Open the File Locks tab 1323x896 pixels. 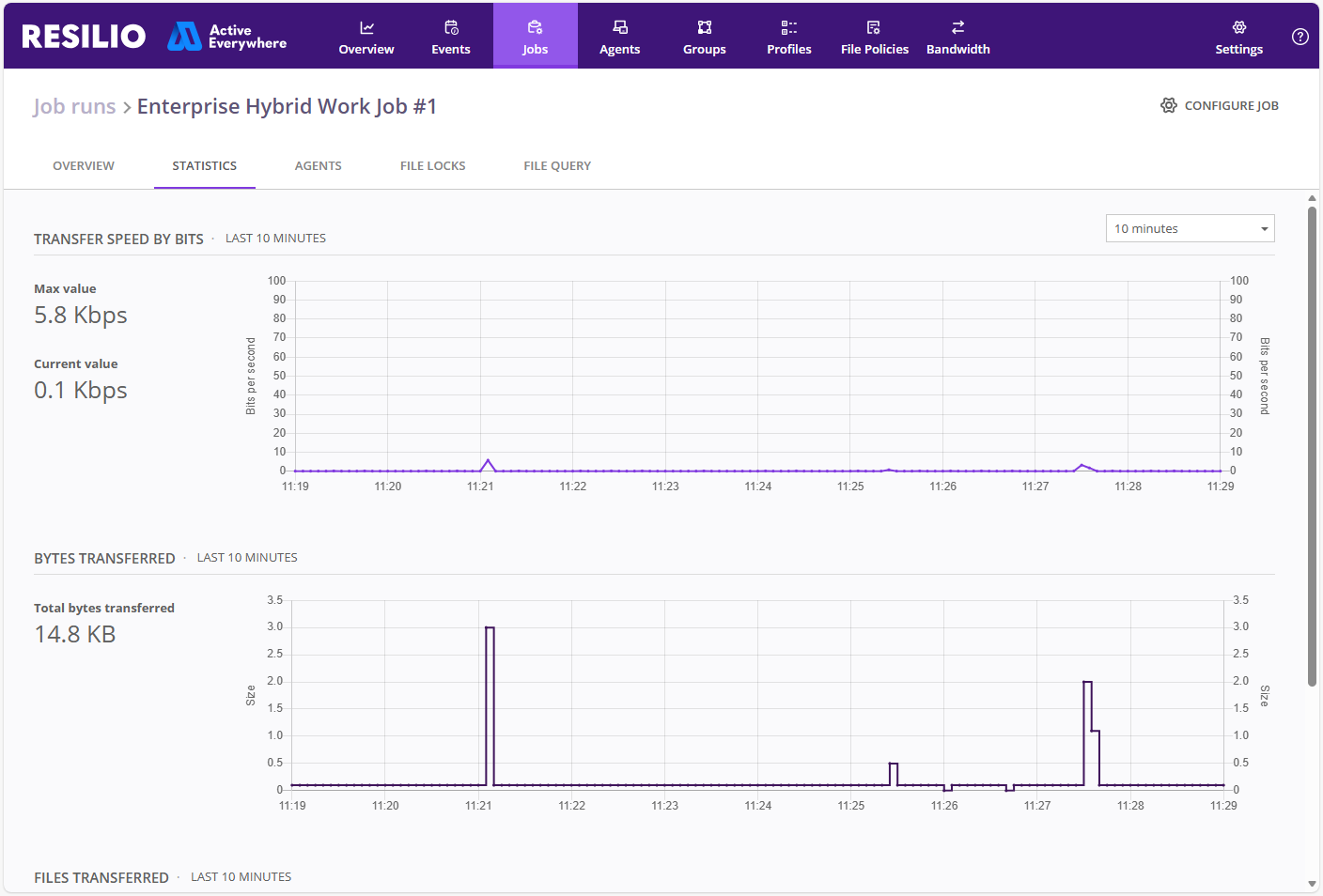433,166
